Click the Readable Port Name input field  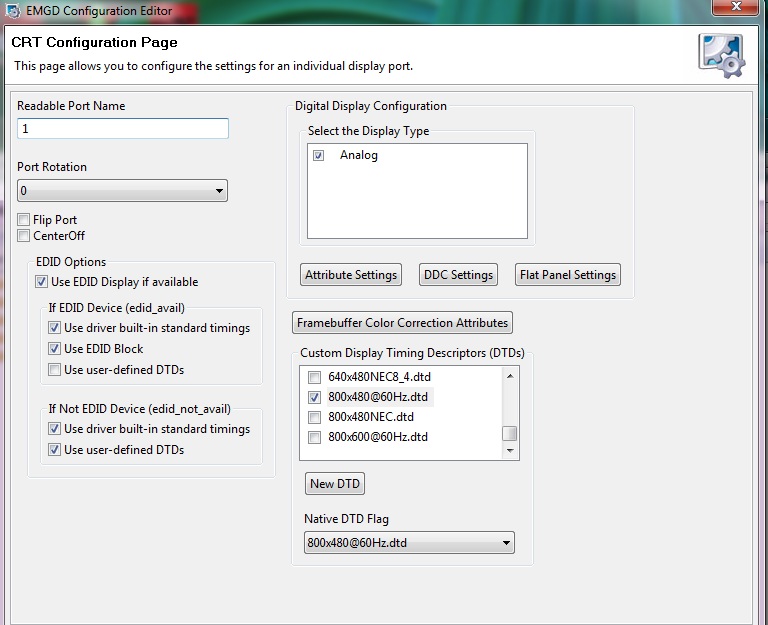click(123, 128)
